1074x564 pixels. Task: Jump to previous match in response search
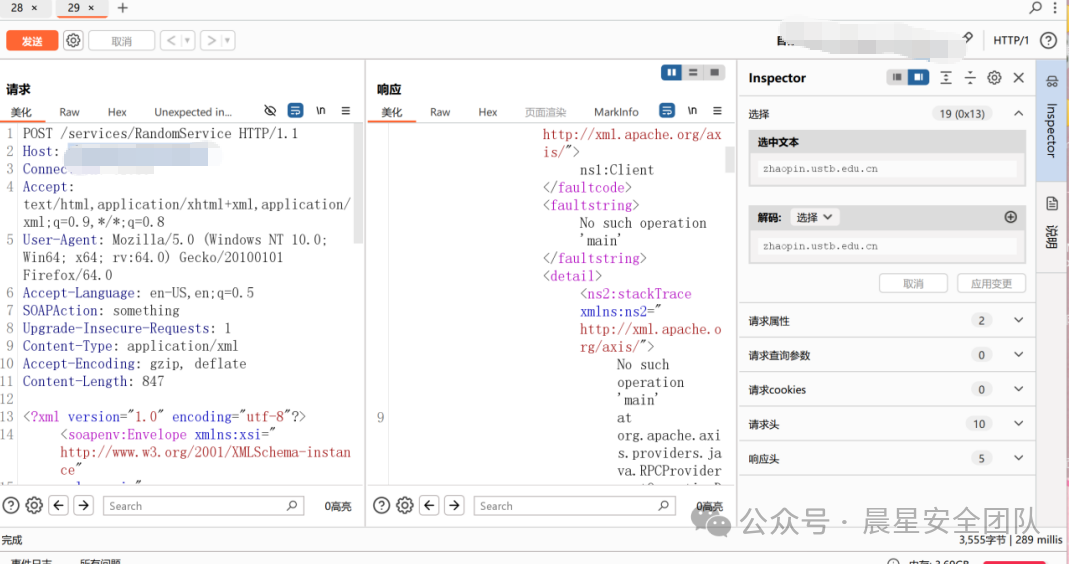429,506
